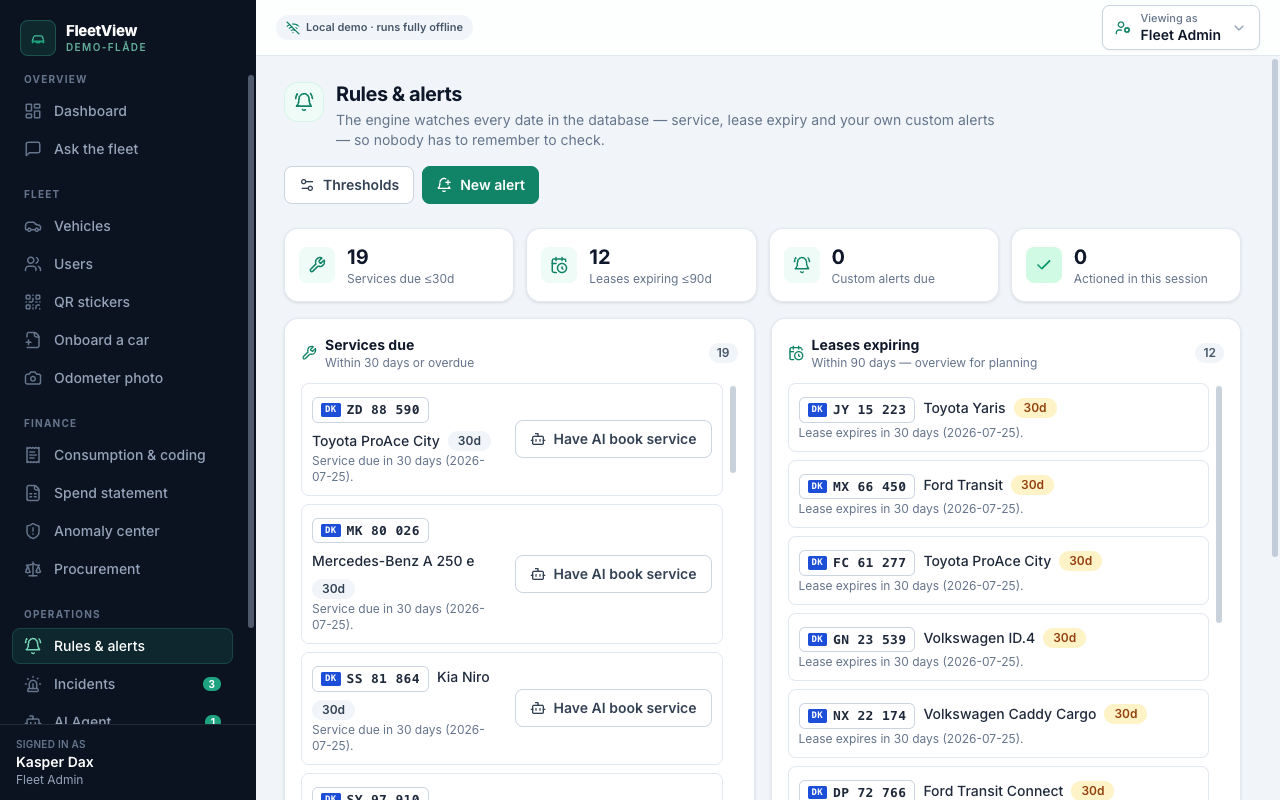Click license plate MK 80 026

pos(370,530)
